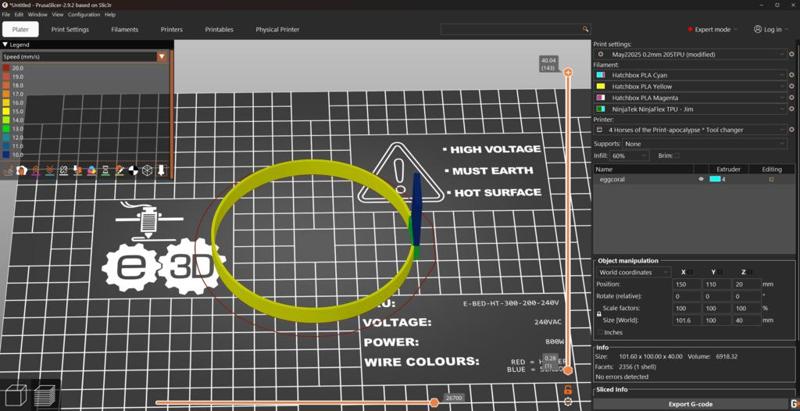
Task: Switch to the layers preview icon
Action: pyautogui.click(x=45, y=395)
